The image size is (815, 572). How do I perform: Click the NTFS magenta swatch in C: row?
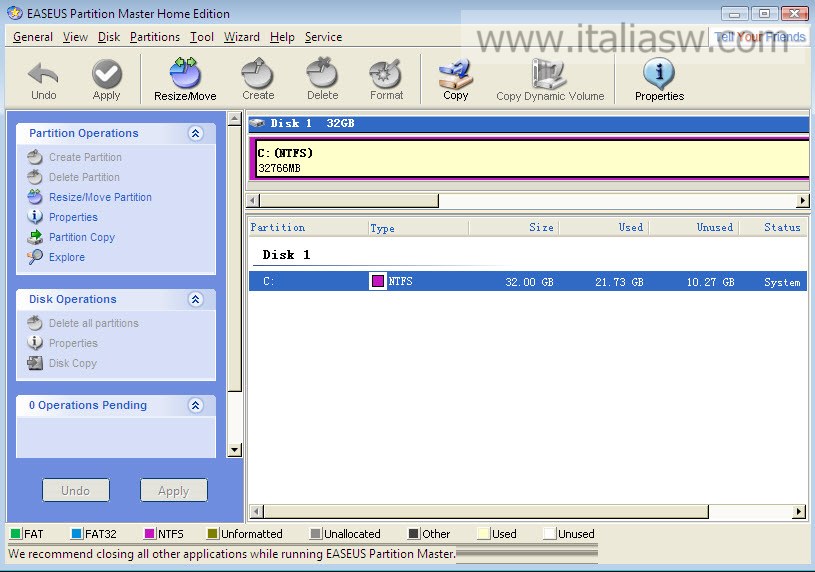(x=378, y=281)
